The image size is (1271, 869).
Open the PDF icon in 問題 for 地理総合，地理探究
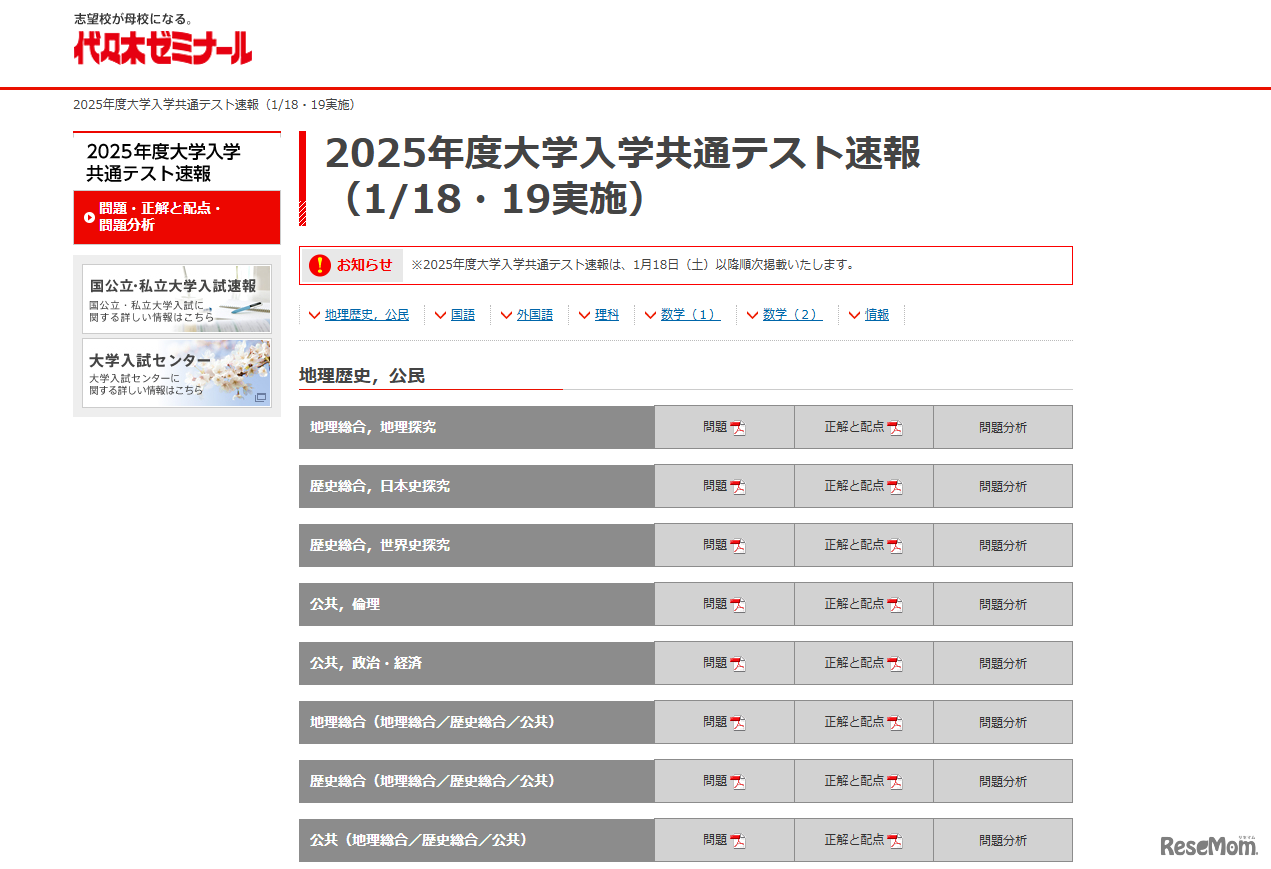[739, 426]
